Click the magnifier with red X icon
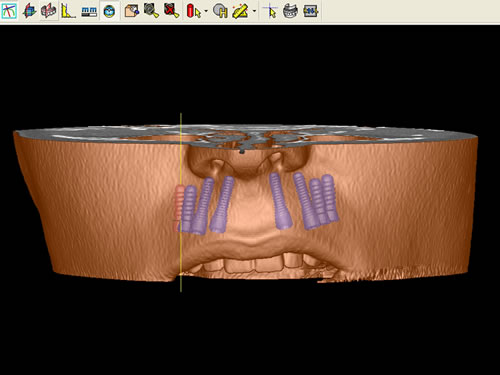500x375 pixels. 171,11
